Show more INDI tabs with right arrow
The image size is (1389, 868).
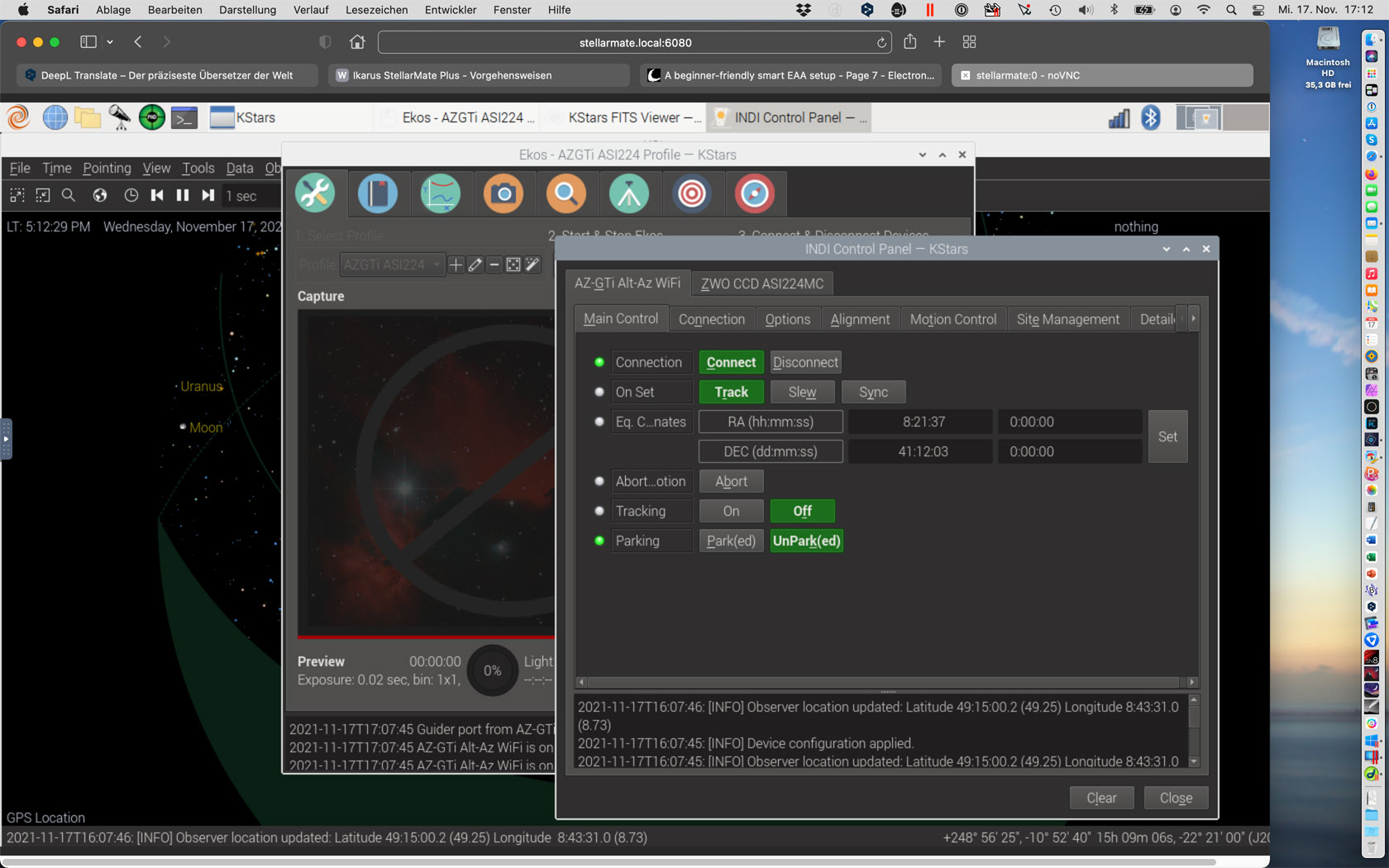pyautogui.click(x=1193, y=318)
